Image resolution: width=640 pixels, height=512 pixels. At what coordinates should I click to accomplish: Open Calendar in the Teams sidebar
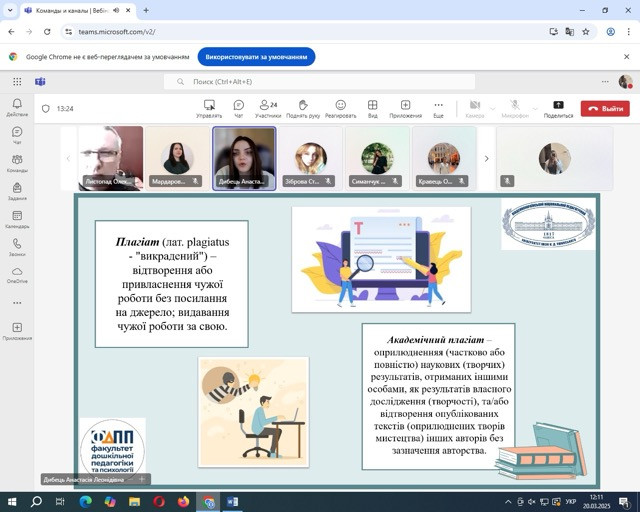pyautogui.click(x=17, y=218)
